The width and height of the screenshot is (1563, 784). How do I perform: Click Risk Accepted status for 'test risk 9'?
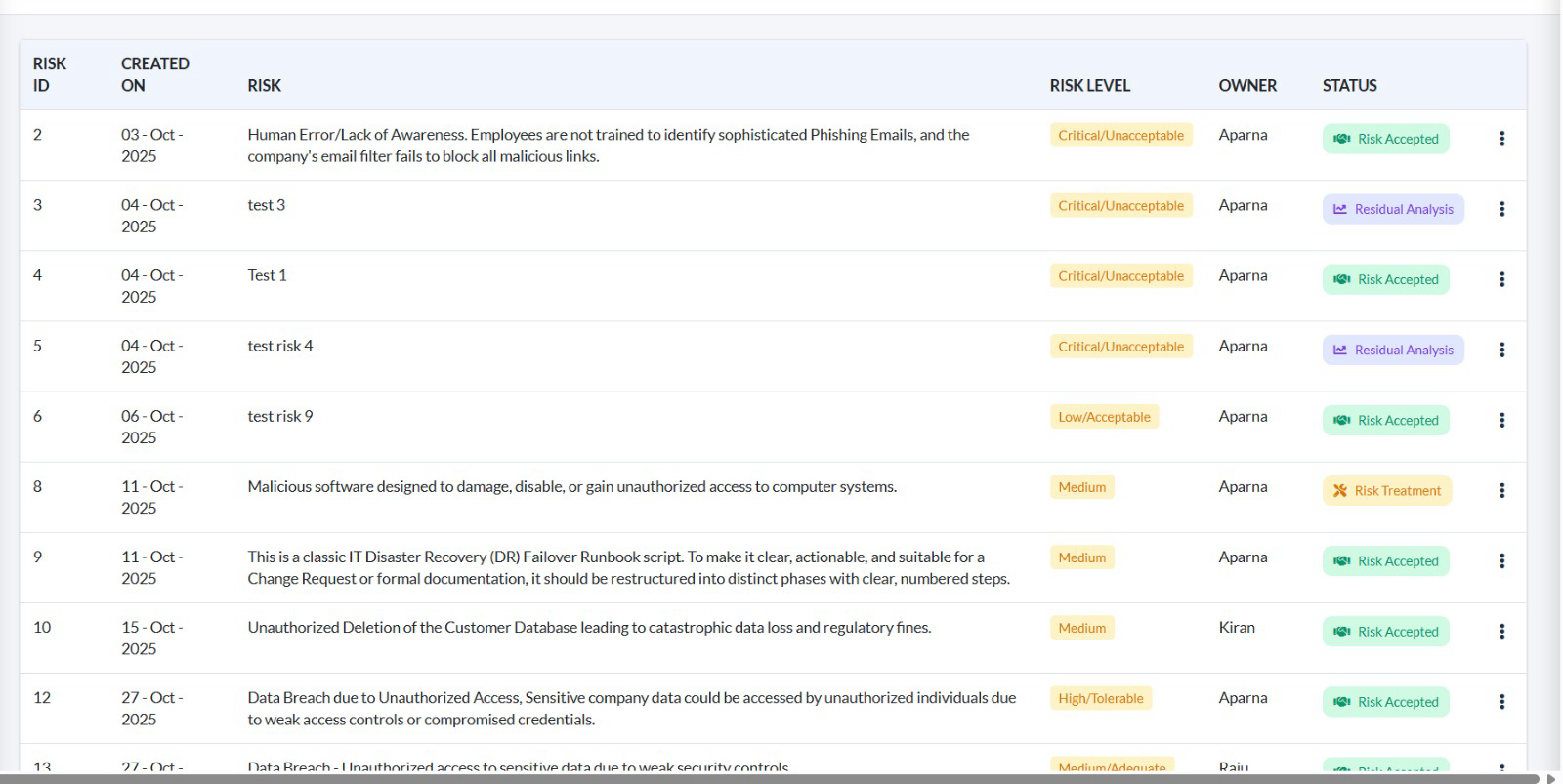click(1385, 420)
